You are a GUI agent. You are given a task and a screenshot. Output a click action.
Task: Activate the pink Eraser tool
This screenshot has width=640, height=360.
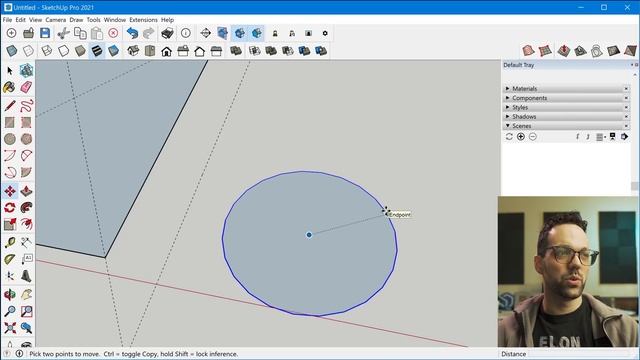[27, 87]
